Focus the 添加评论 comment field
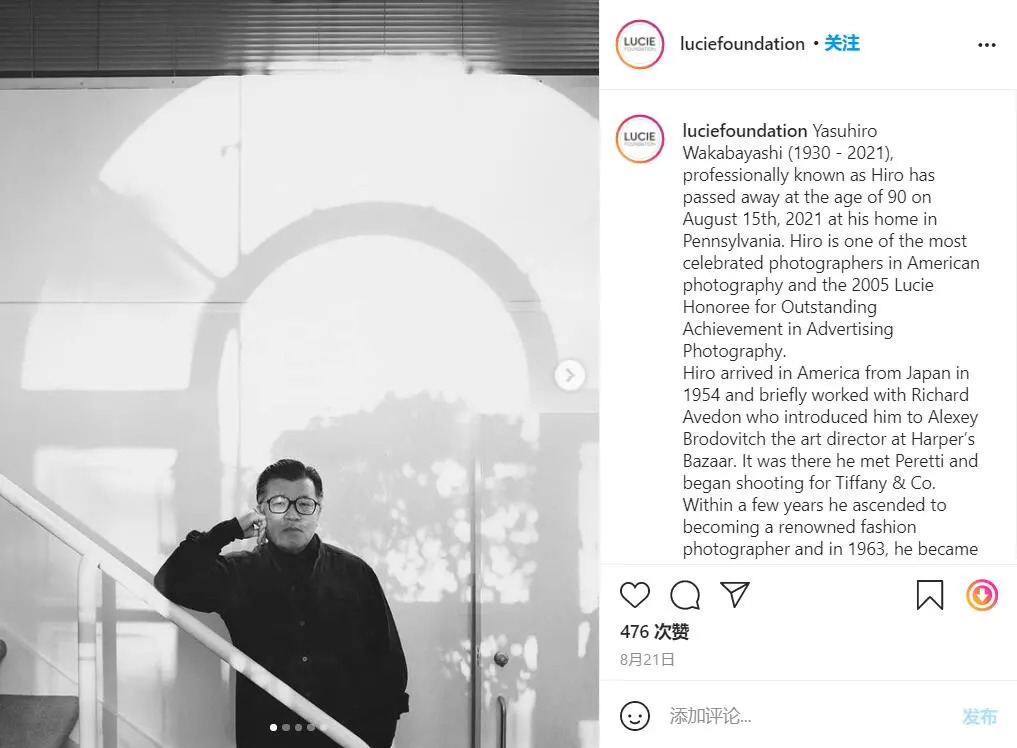 click(x=811, y=716)
